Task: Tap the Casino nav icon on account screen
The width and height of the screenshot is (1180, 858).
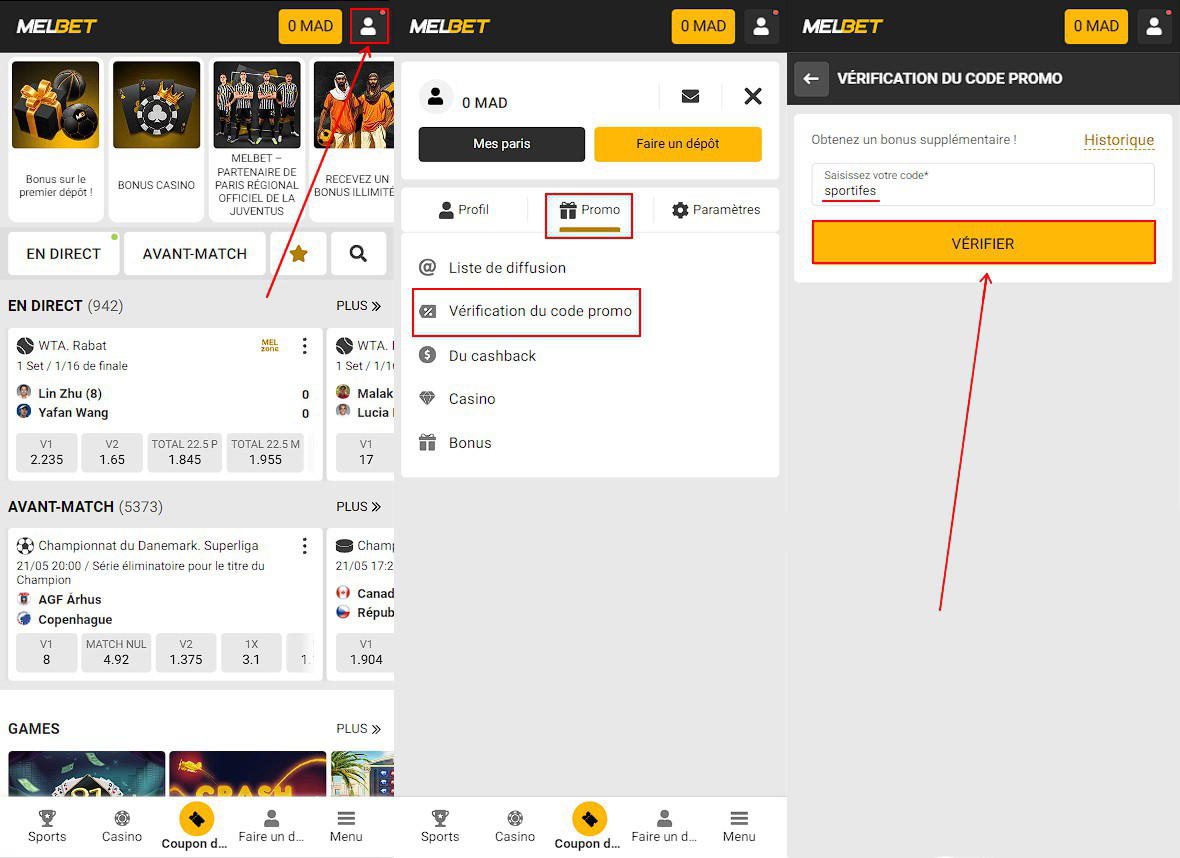Action: [x=515, y=826]
